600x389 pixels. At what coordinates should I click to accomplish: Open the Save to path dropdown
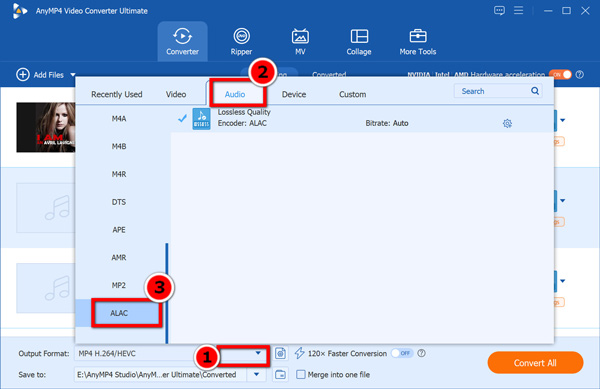[256, 374]
